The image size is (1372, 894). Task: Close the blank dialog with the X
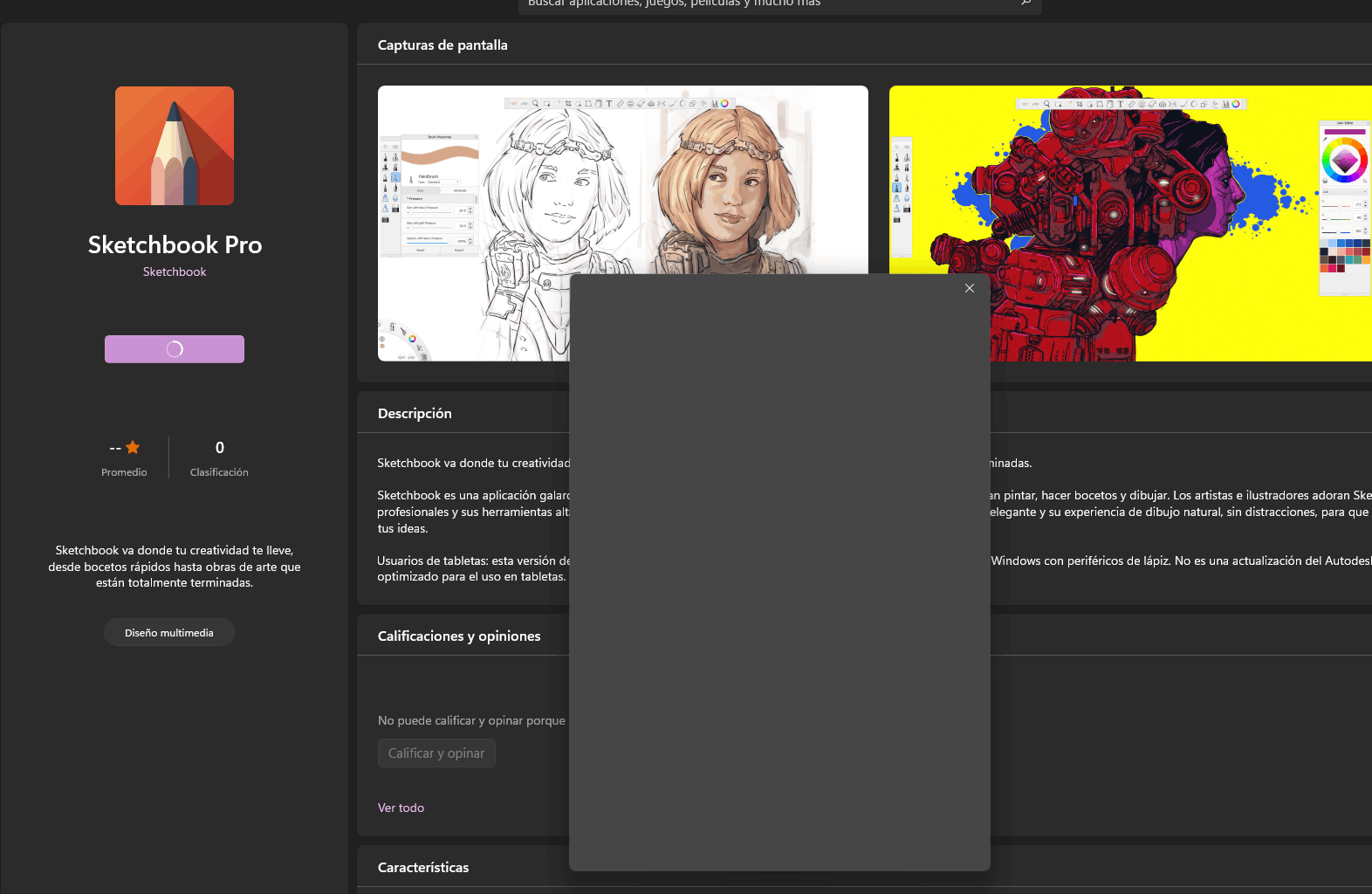(969, 288)
